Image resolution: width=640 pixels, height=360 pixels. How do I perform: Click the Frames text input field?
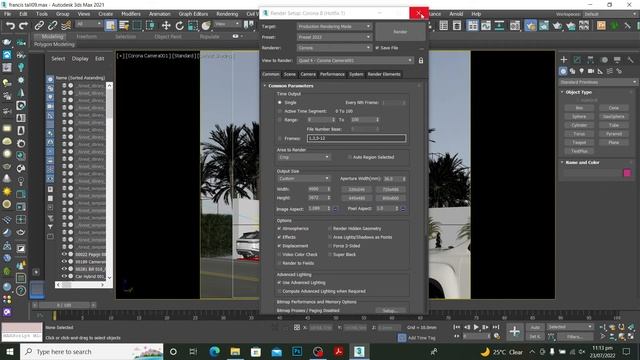tap(356, 138)
